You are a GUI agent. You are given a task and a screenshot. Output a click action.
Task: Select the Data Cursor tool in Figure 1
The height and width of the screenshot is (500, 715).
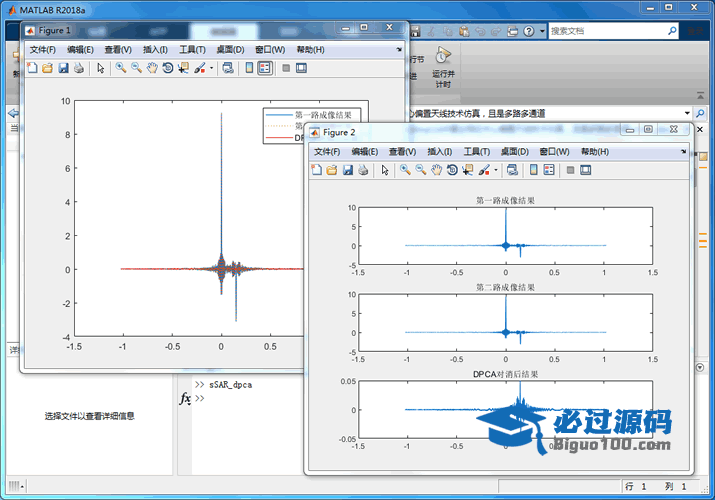pos(183,68)
